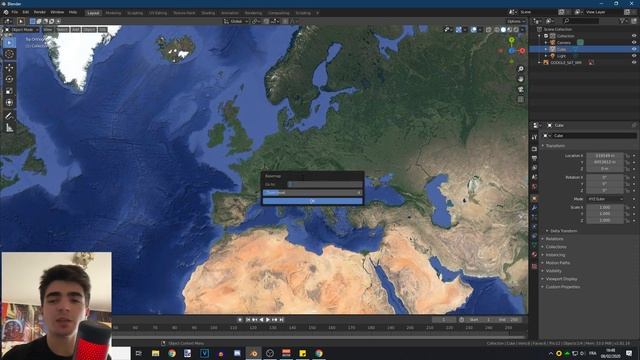This screenshot has width=640, height=360.
Task: Open the Window menu
Action: 57,12
